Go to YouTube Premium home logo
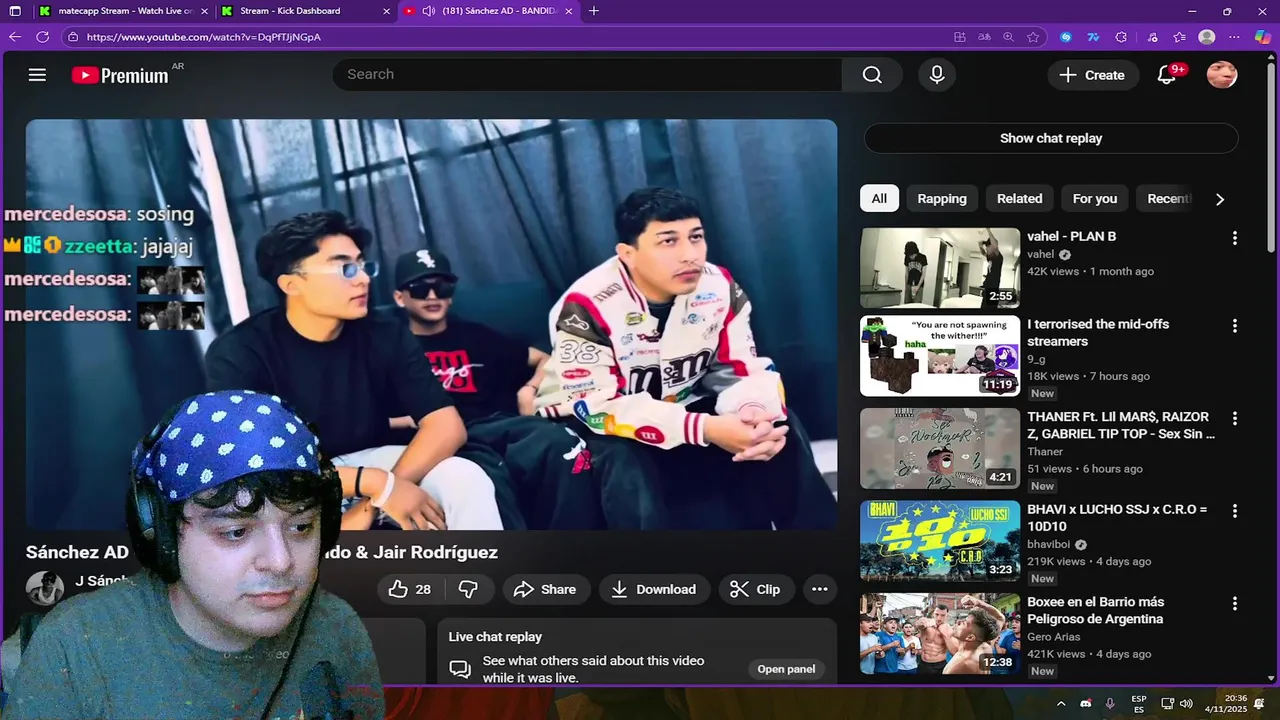This screenshot has width=1280, height=720. click(x=120, y=75)
